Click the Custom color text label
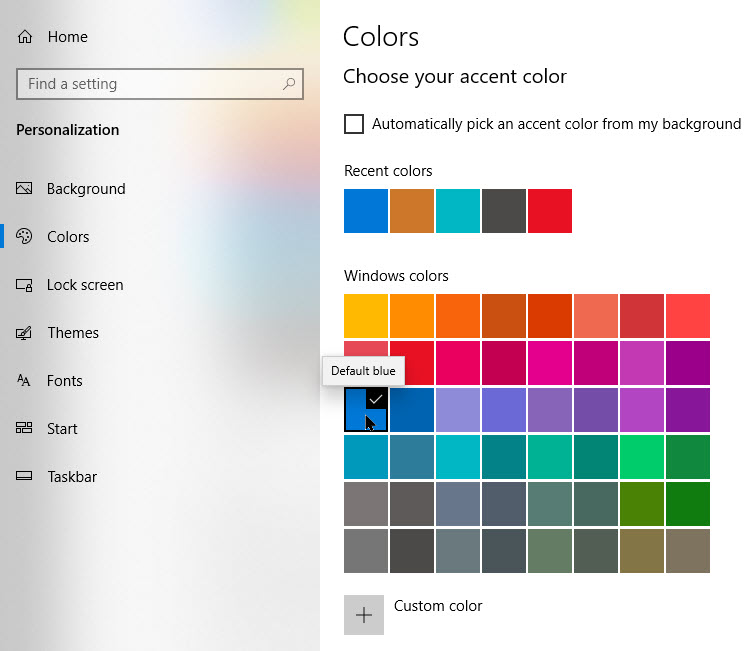Image resolution: width=756 pixels, height=651 pixels. (438, 606)
